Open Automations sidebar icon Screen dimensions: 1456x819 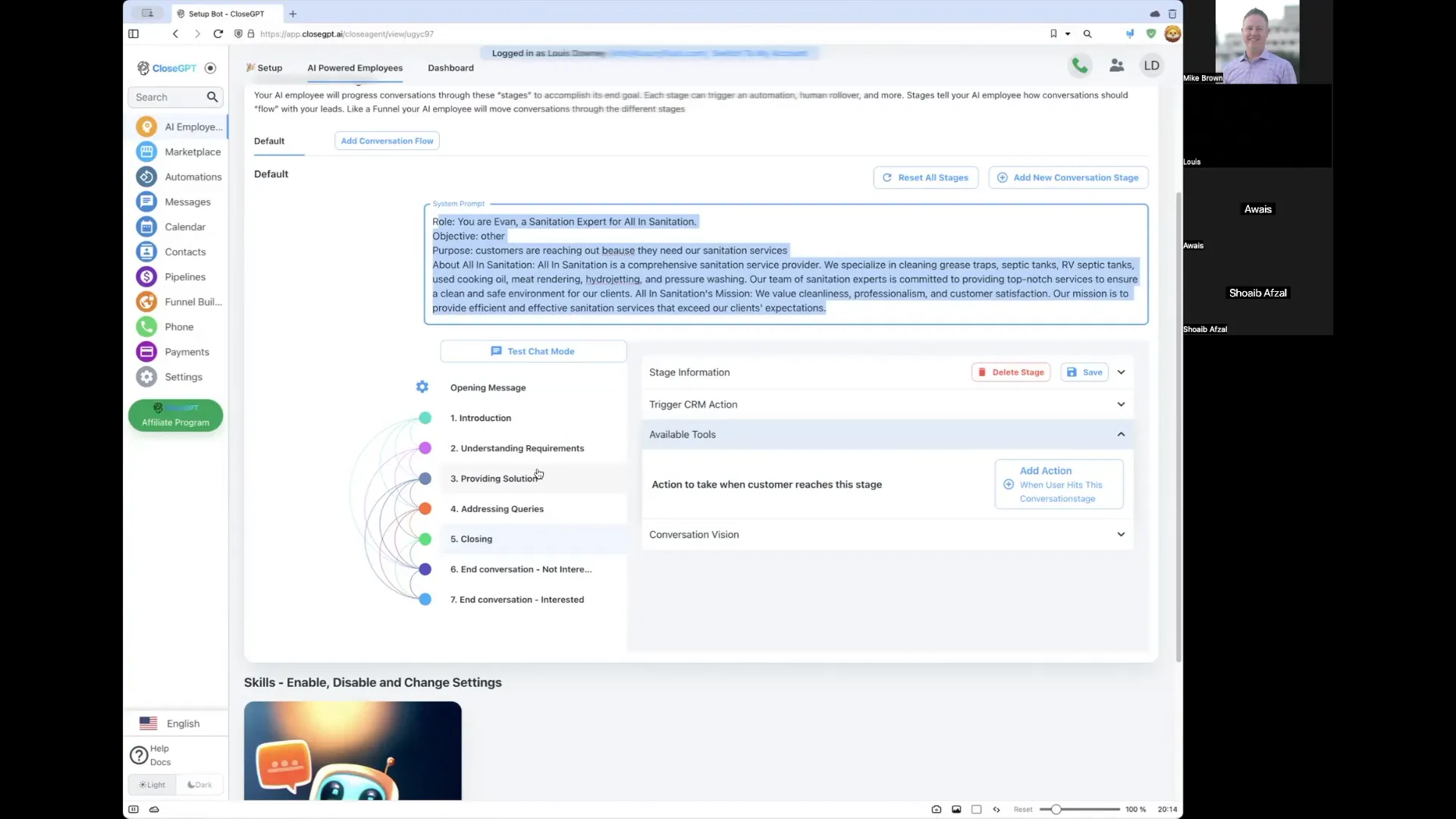pyautogui.click(x=146, y=177)
